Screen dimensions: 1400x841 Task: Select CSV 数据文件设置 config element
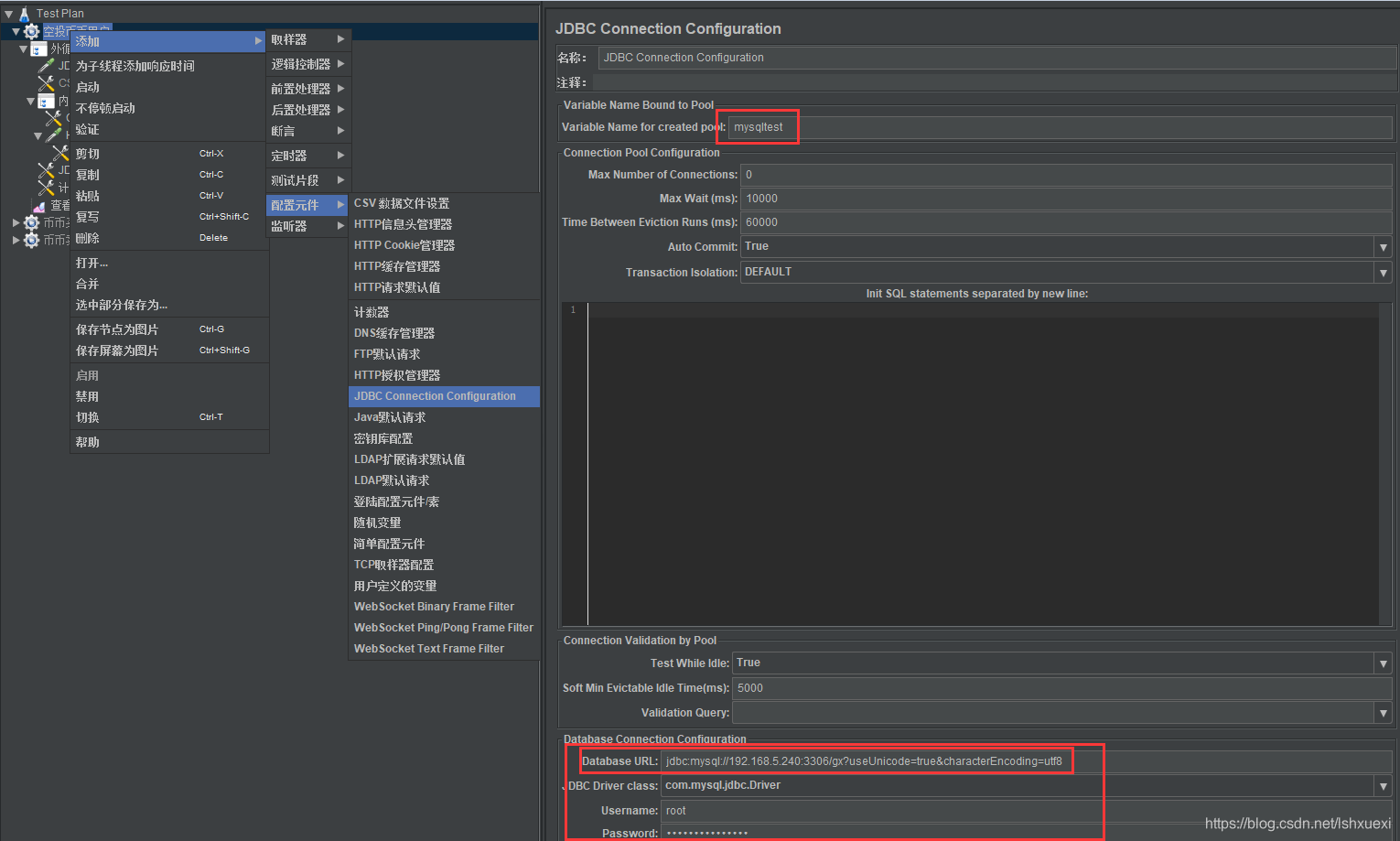point(444,203)
